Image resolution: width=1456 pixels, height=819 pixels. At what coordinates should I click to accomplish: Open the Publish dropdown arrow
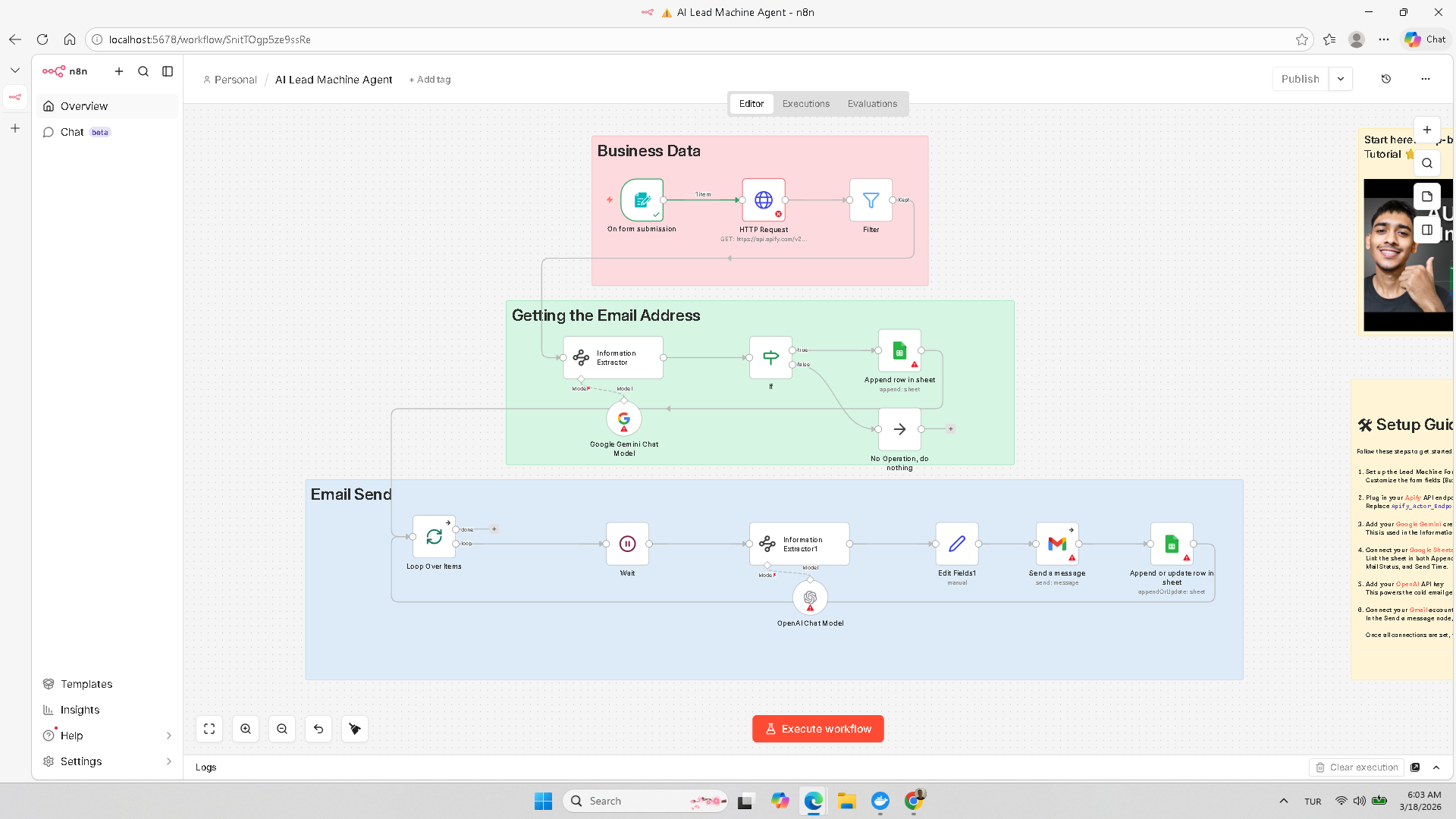point(1341,79)
